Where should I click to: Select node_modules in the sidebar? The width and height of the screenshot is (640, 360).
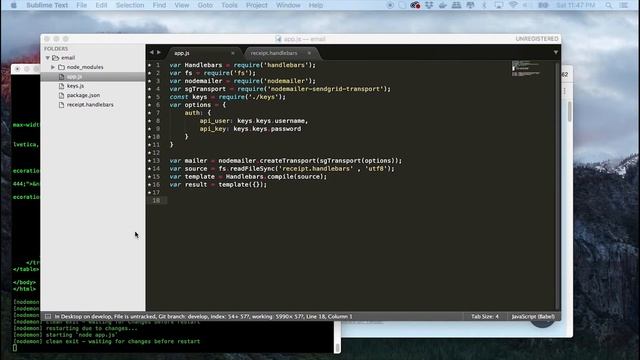pyautogui.click(x=85, y=67)
